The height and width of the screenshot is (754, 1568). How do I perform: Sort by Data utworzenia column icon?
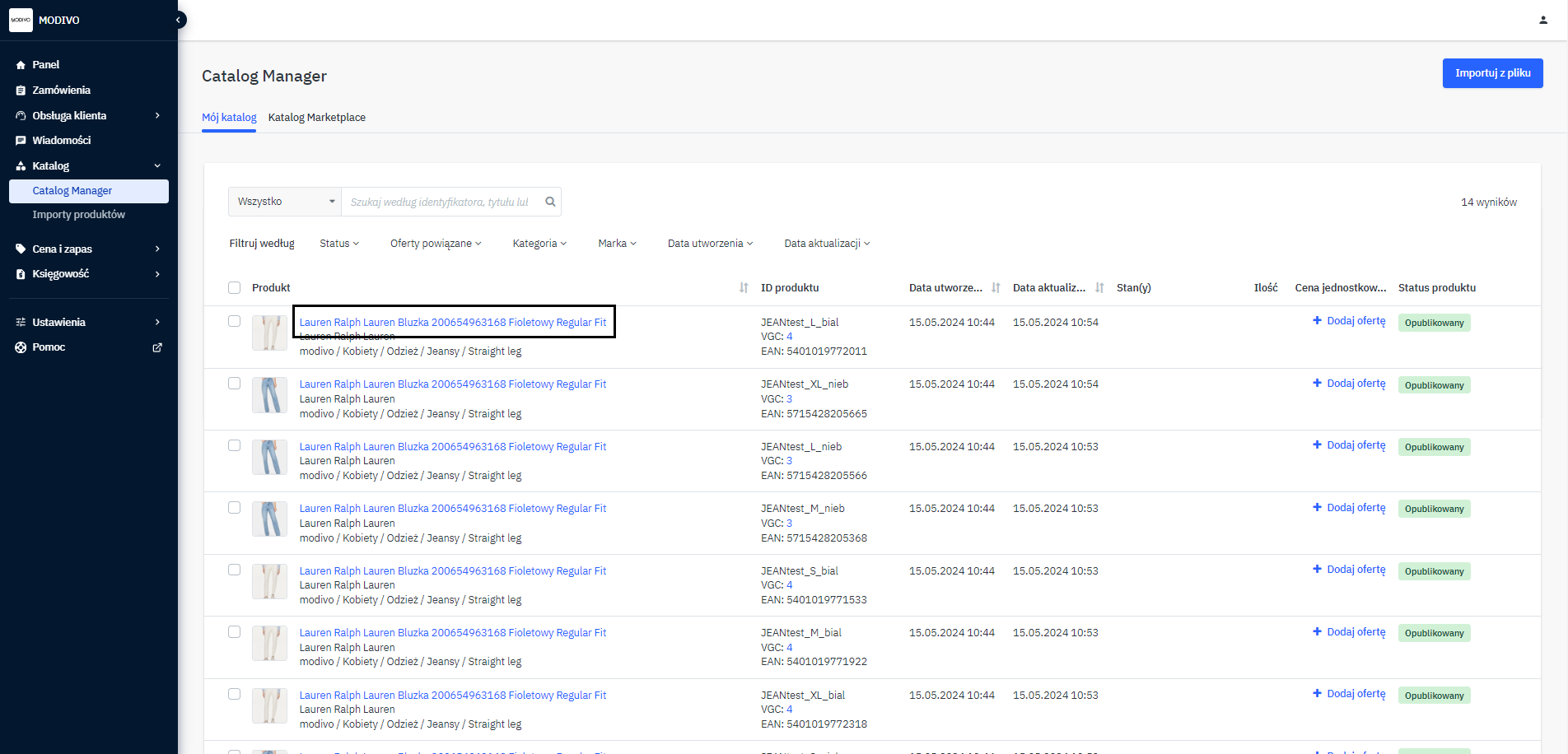pos(996,288)
